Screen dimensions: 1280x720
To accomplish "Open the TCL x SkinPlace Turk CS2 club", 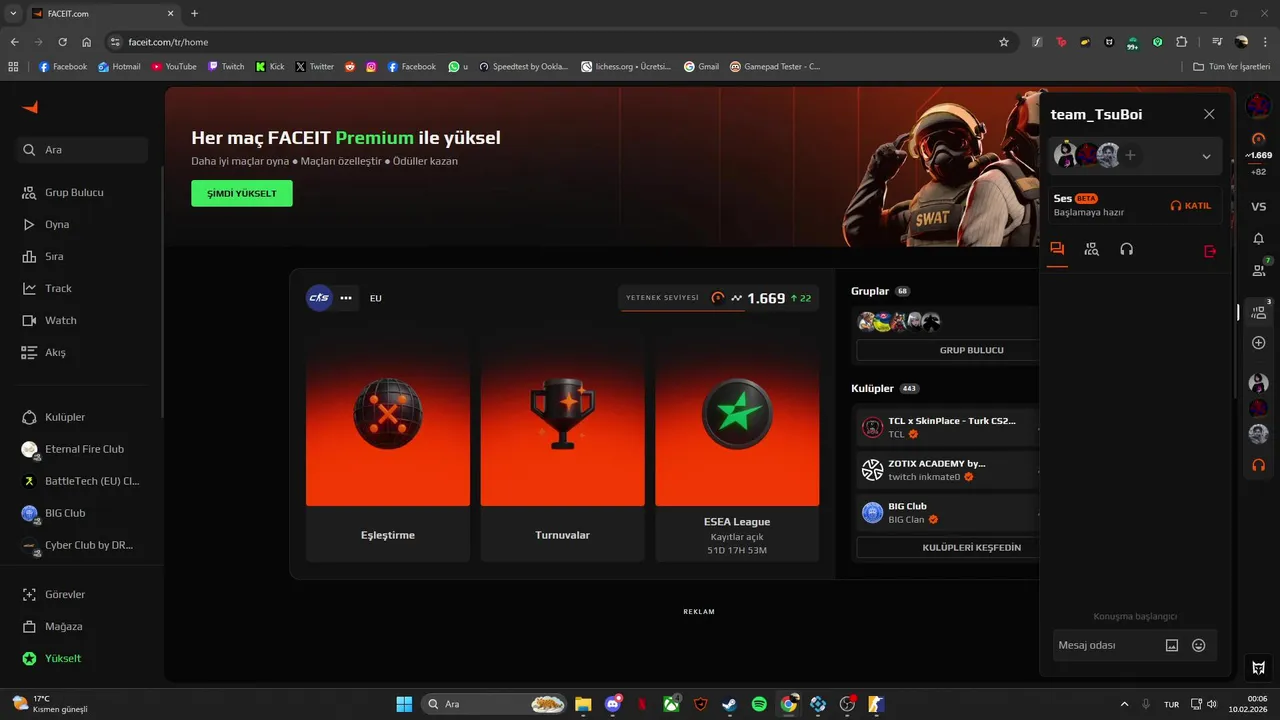I will (948, 427).
